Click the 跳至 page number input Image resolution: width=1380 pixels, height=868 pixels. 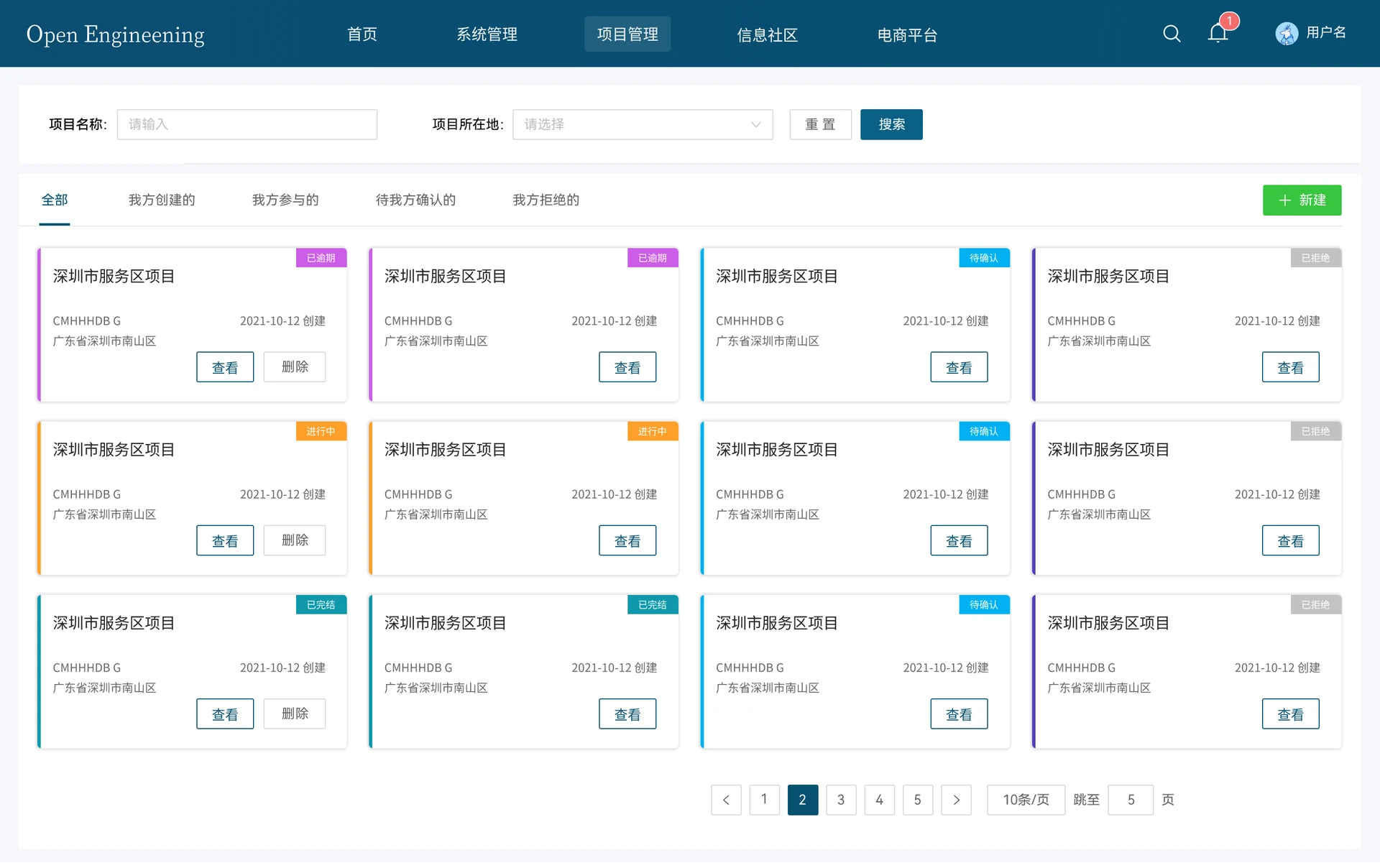coord(1131,800)
